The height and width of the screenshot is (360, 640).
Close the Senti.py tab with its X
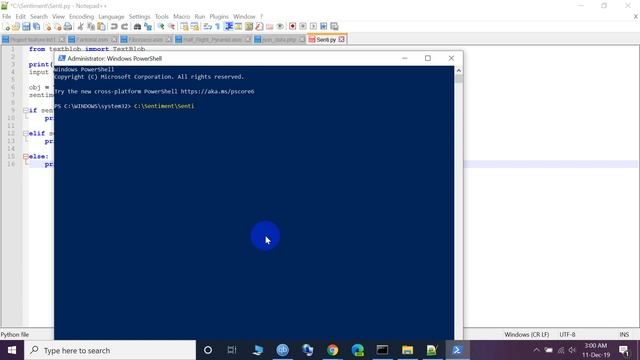point(342,40)
